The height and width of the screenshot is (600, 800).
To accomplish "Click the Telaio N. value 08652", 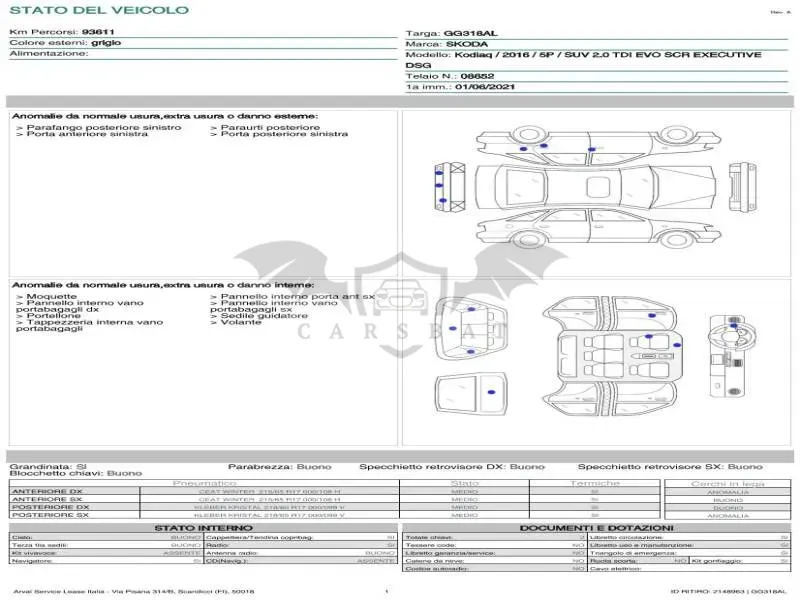I will coord(477,77).
